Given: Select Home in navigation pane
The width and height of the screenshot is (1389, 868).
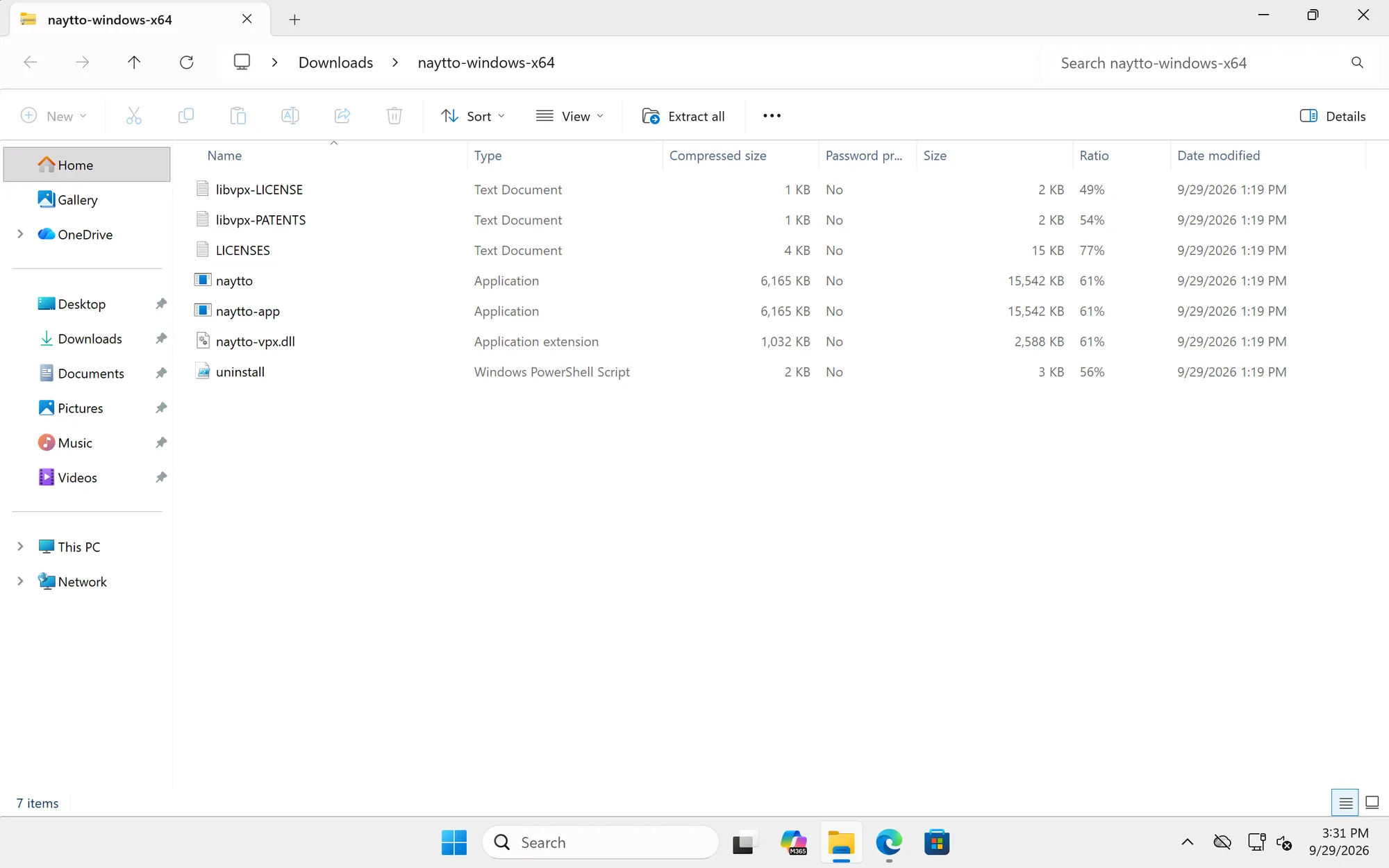Looking at the screenshot, I should click(87, 165).
